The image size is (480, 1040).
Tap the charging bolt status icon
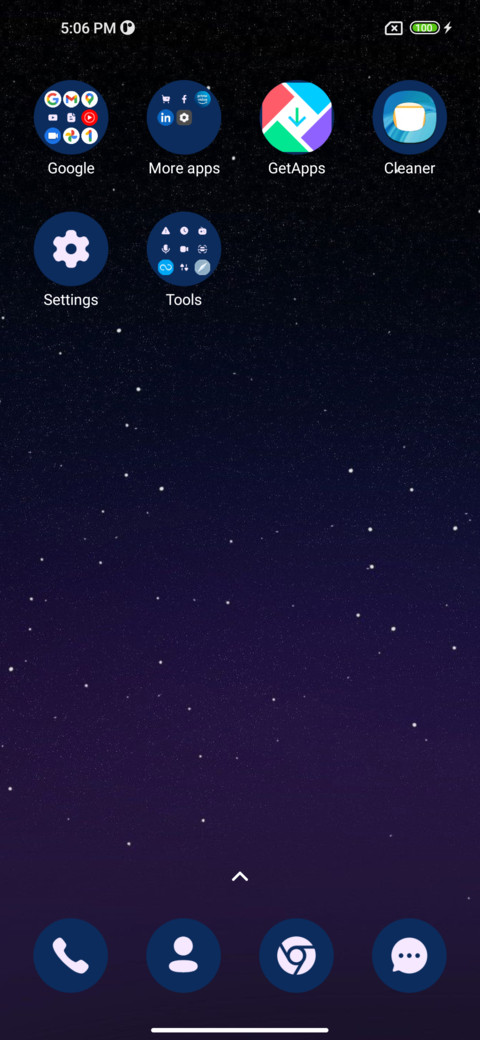pyautogui.click(x=448, y=28)
